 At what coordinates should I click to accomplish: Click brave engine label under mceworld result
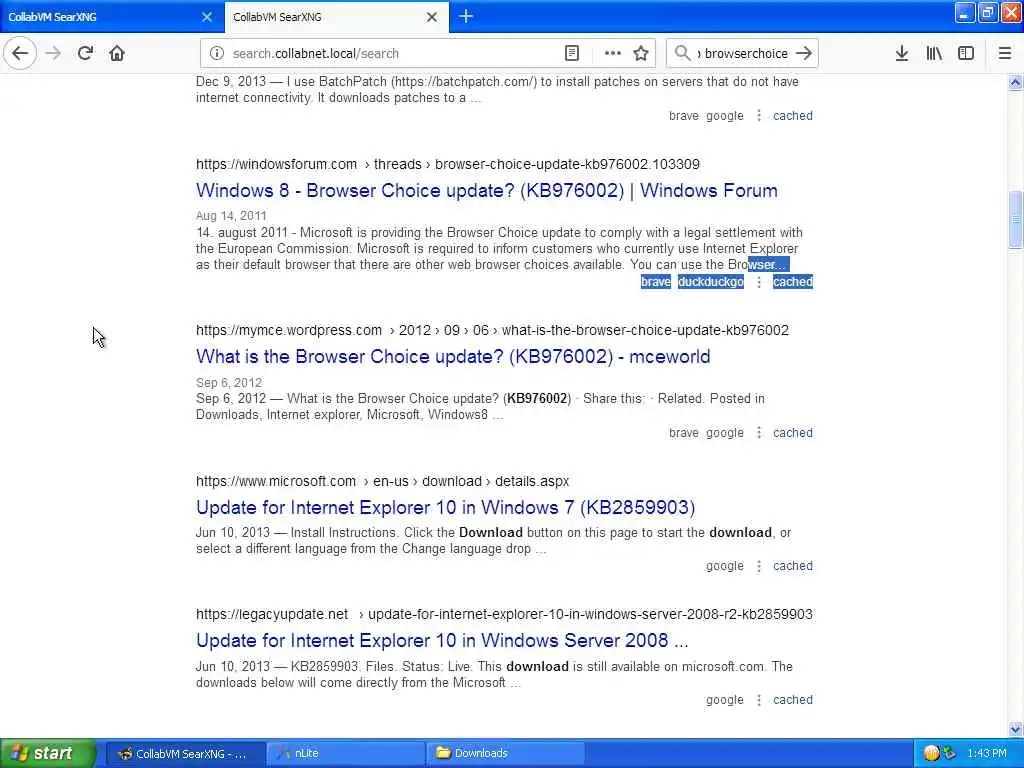click(x=684, y=433)
